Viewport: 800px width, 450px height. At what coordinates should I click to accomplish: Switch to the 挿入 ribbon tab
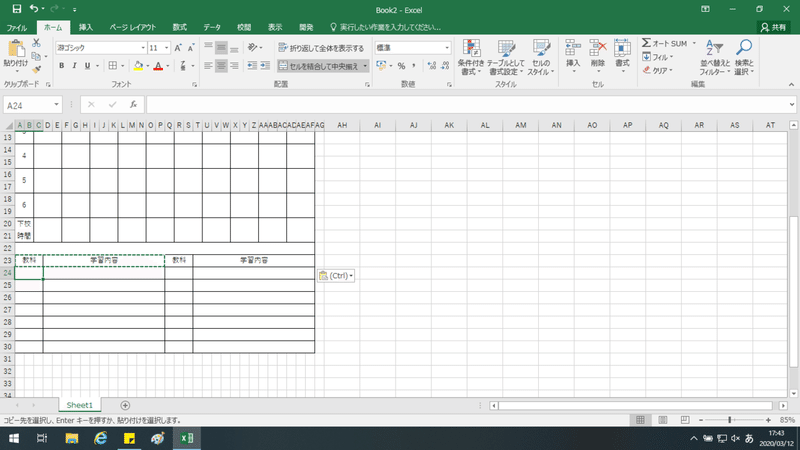[x=86, y=28]
